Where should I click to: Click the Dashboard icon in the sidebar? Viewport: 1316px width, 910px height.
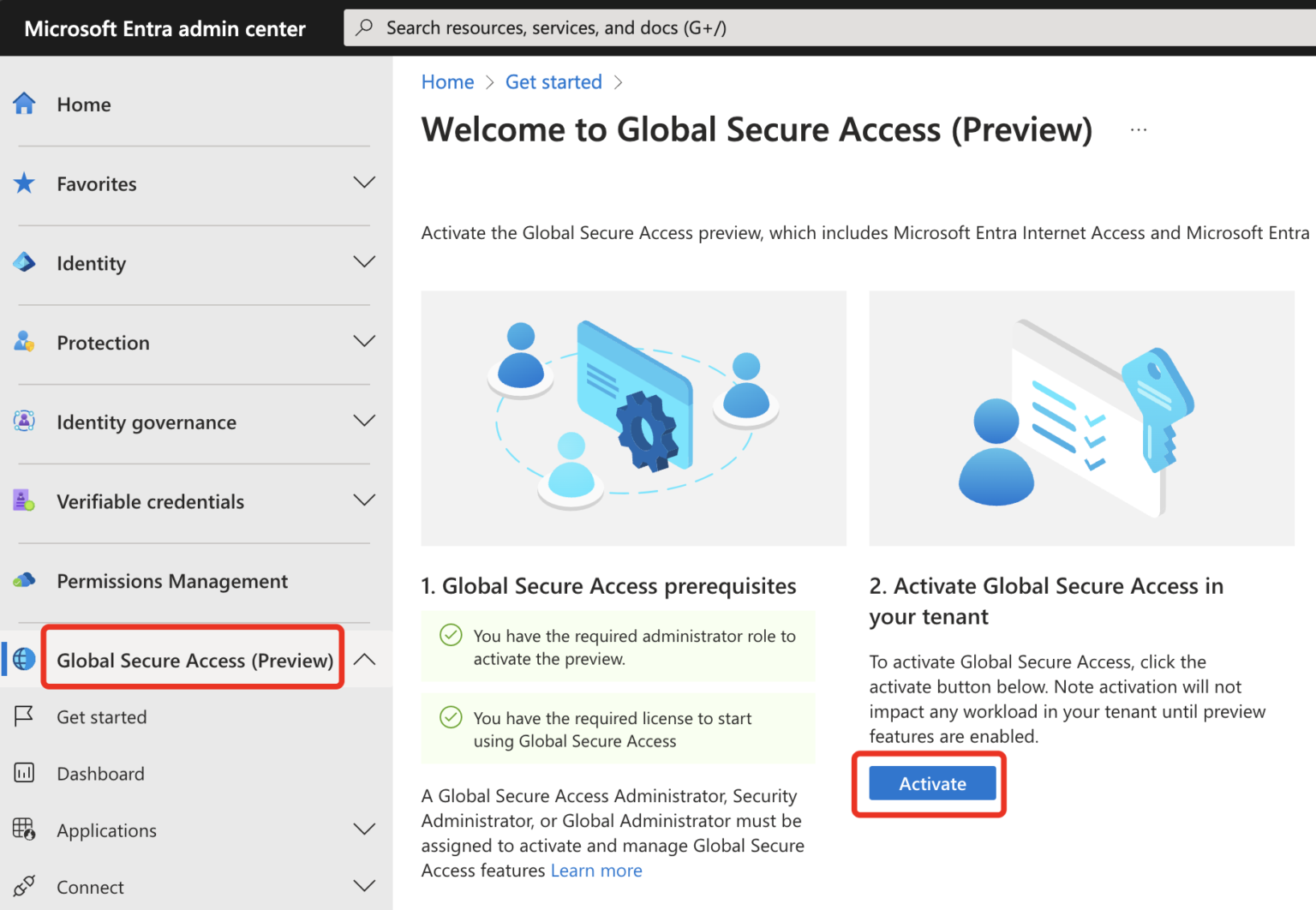coord(24,773)
